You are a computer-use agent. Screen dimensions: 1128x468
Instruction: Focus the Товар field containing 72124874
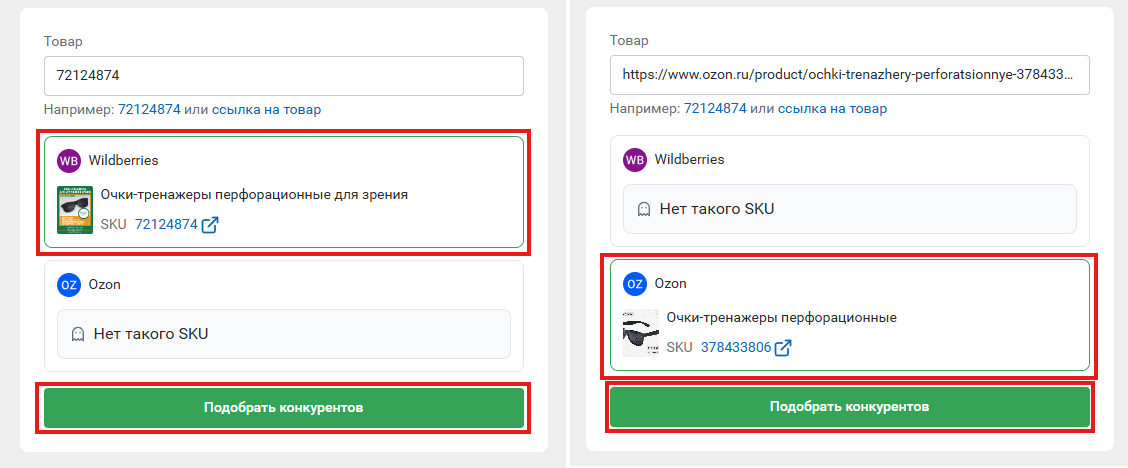coord(284,75)
